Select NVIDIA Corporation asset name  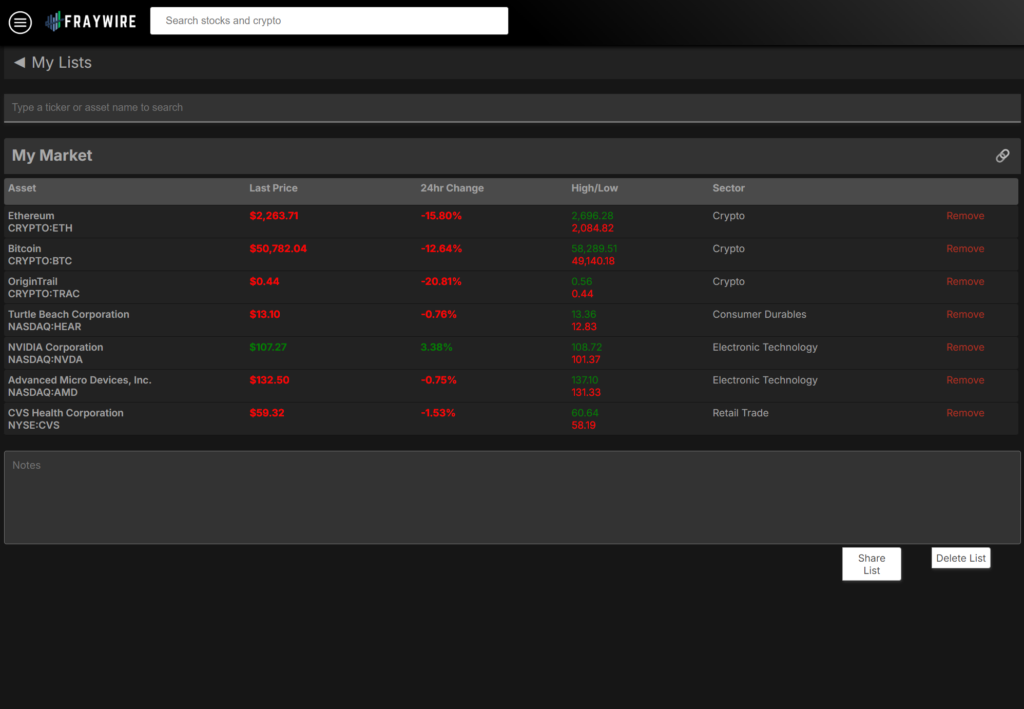coord(56,347)
